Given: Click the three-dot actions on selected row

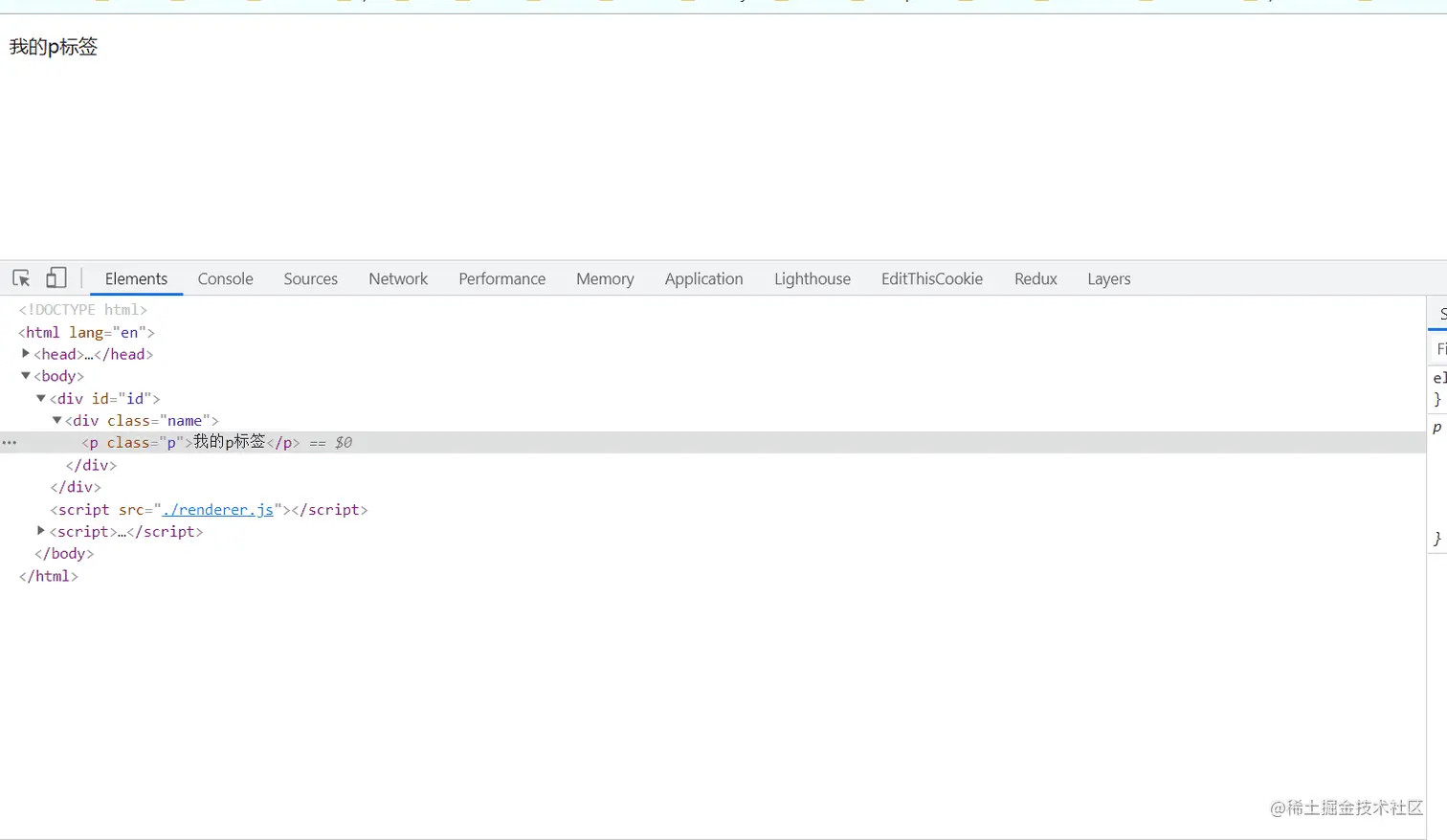Looking at the screenshot, I should tap(10, 443).
